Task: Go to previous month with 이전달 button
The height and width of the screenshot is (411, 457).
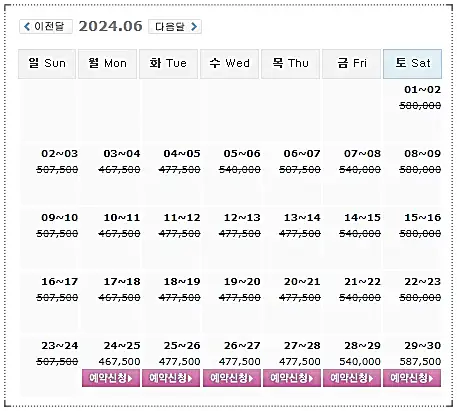Action: point(46,26)
